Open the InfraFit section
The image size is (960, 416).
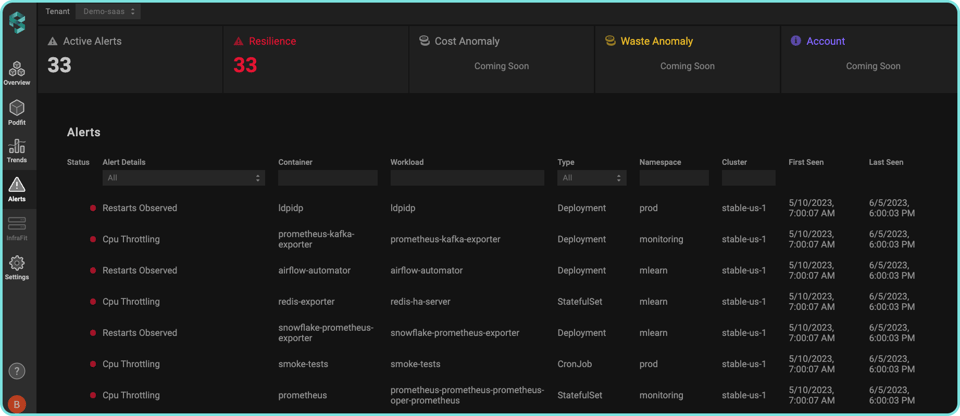tap(17, 228)
